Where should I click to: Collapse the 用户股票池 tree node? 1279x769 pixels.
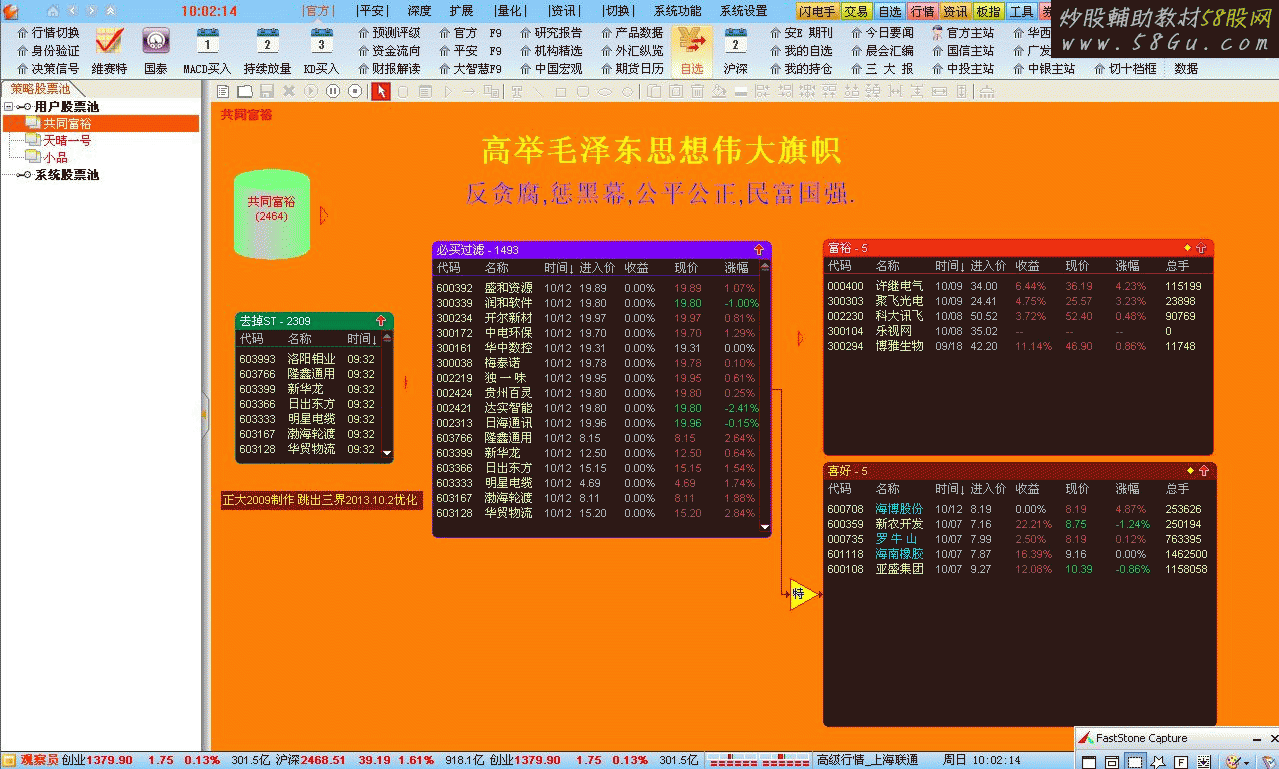pos(9,106)
